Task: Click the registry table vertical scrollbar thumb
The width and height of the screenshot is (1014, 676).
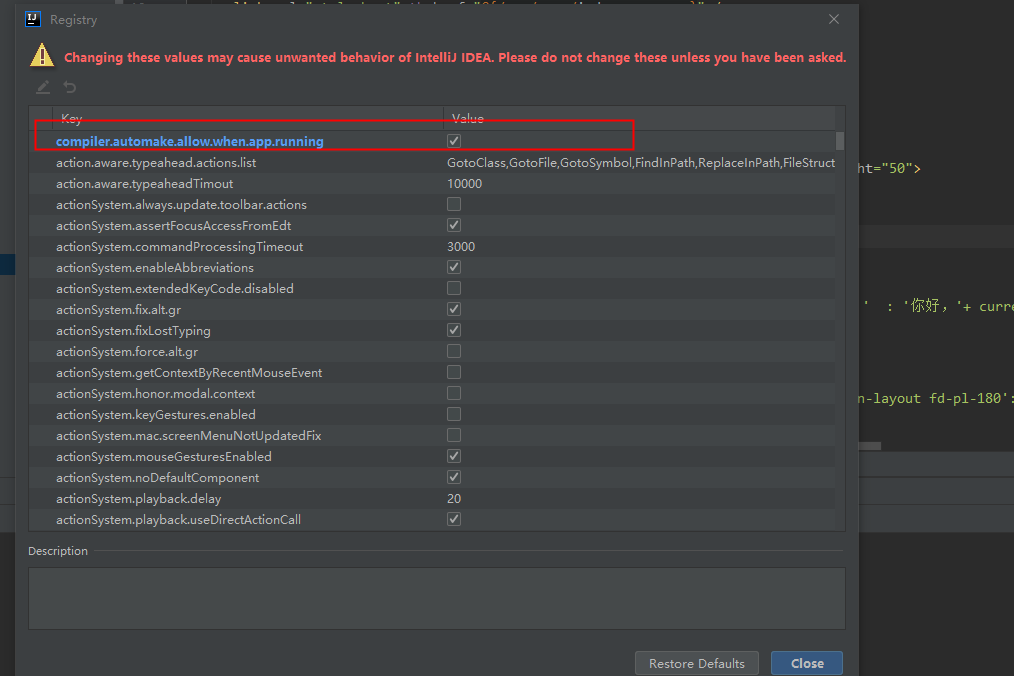Action: [839, 141]
